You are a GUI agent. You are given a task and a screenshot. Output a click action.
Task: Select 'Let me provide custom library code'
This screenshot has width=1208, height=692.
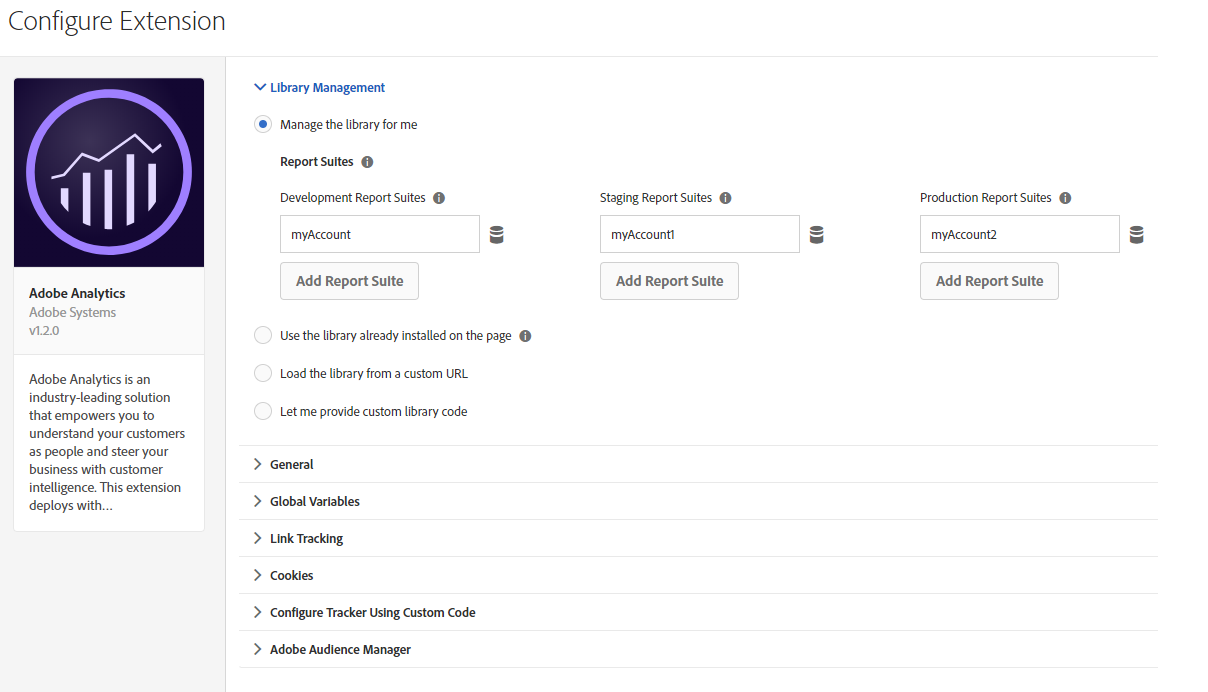262,411
